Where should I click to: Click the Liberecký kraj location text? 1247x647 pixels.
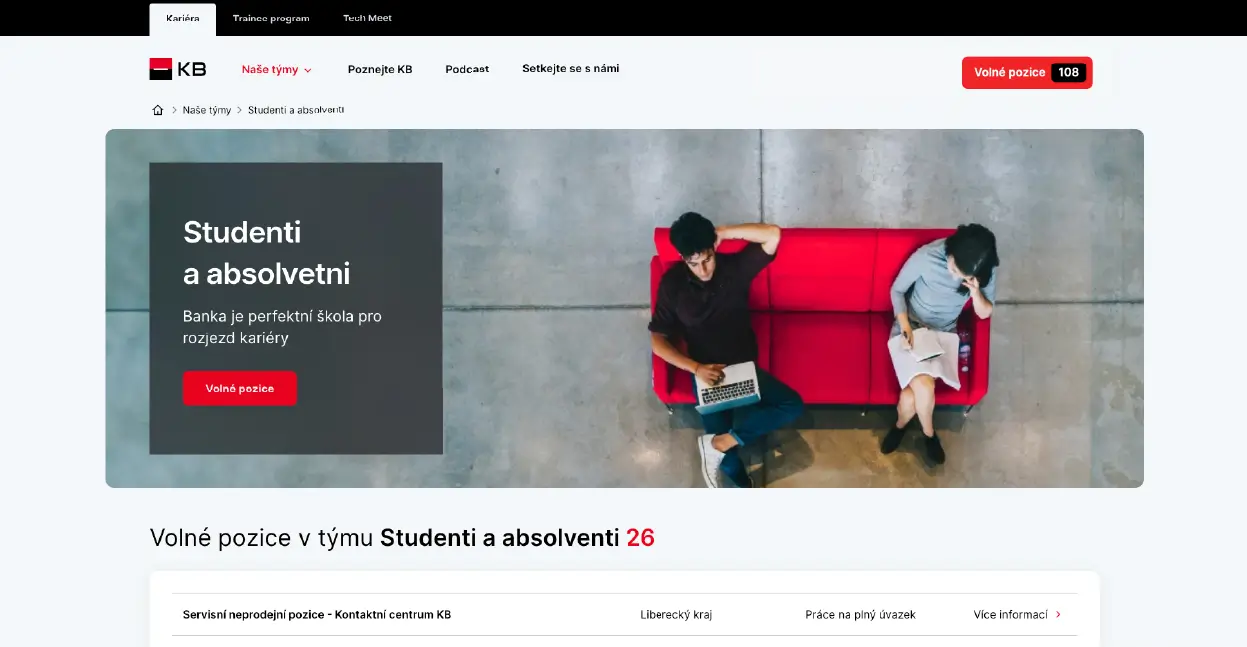coord(676,615)
